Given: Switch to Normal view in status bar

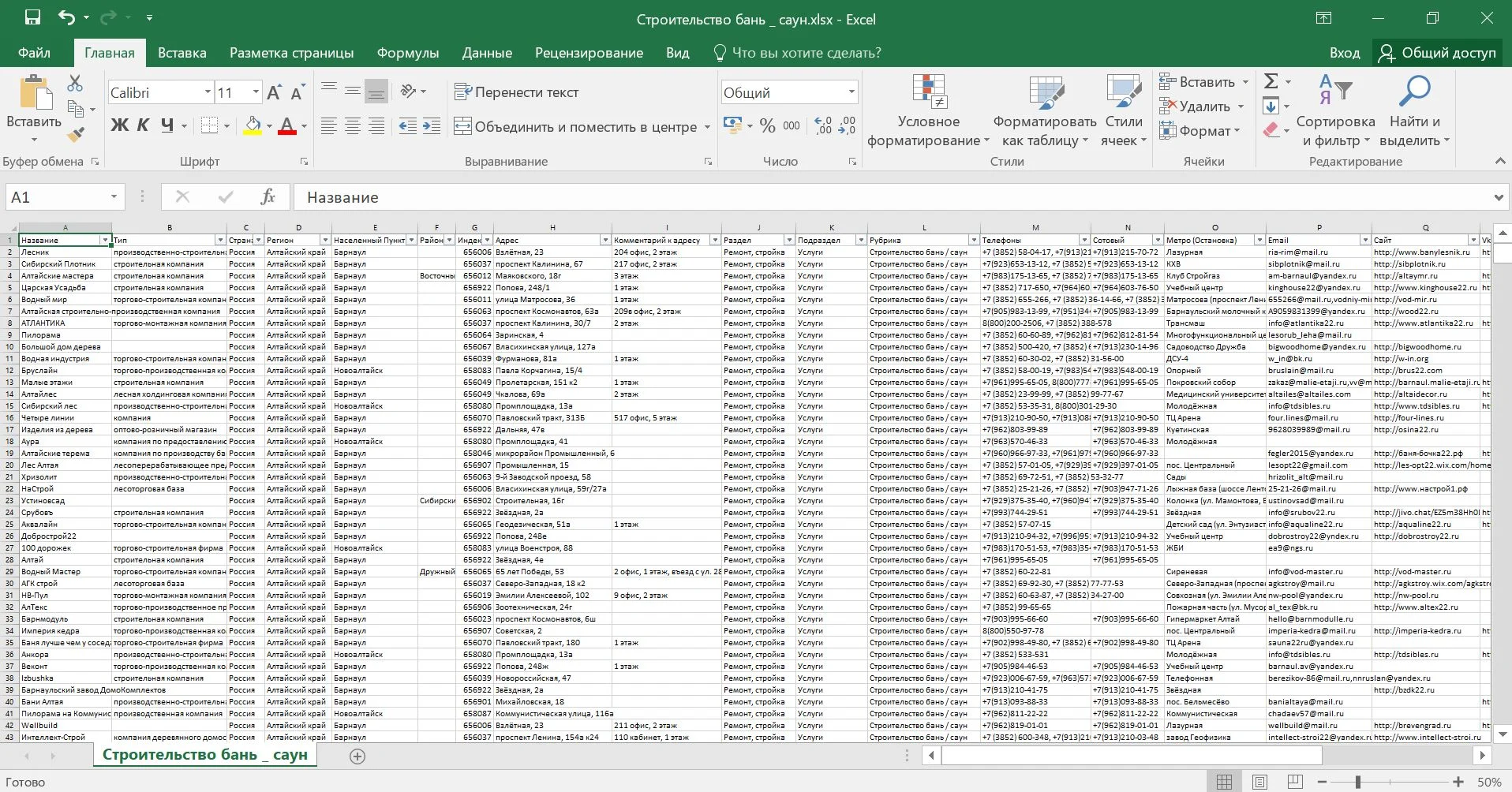Looking at the screenshot, I should pyautogui.click(x=1224, y=782).
